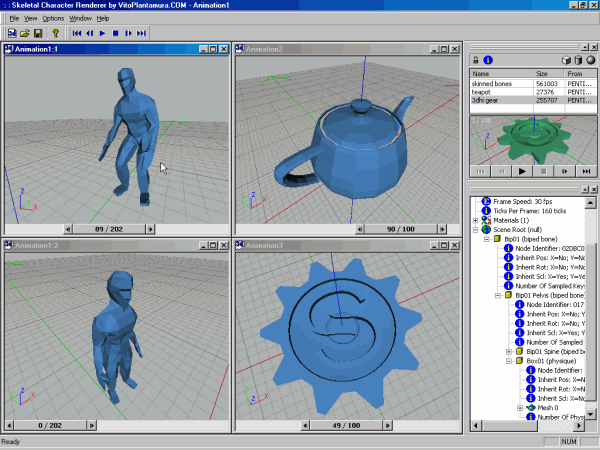Select the cube shape icon in library panel
The image size is (600, 450).
pyautogui.click(x=566, y=60)
